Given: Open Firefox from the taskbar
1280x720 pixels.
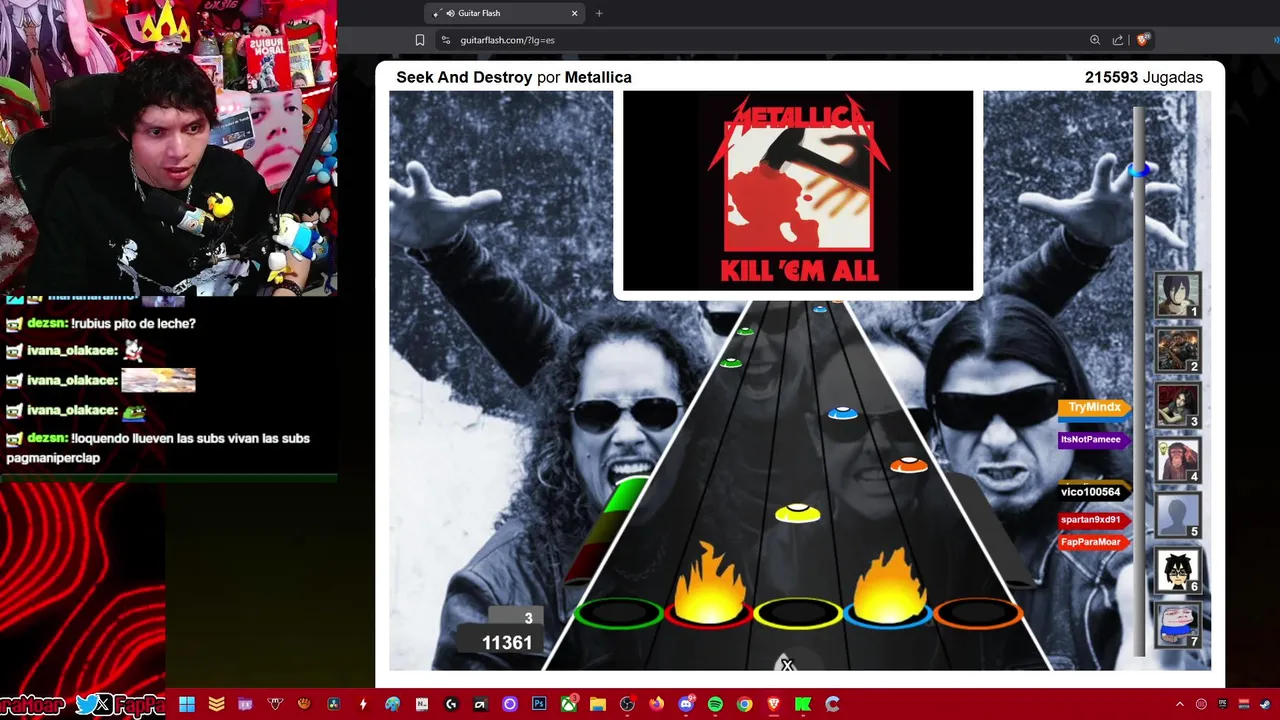Looking at the screenshot, I should (657, 704).
